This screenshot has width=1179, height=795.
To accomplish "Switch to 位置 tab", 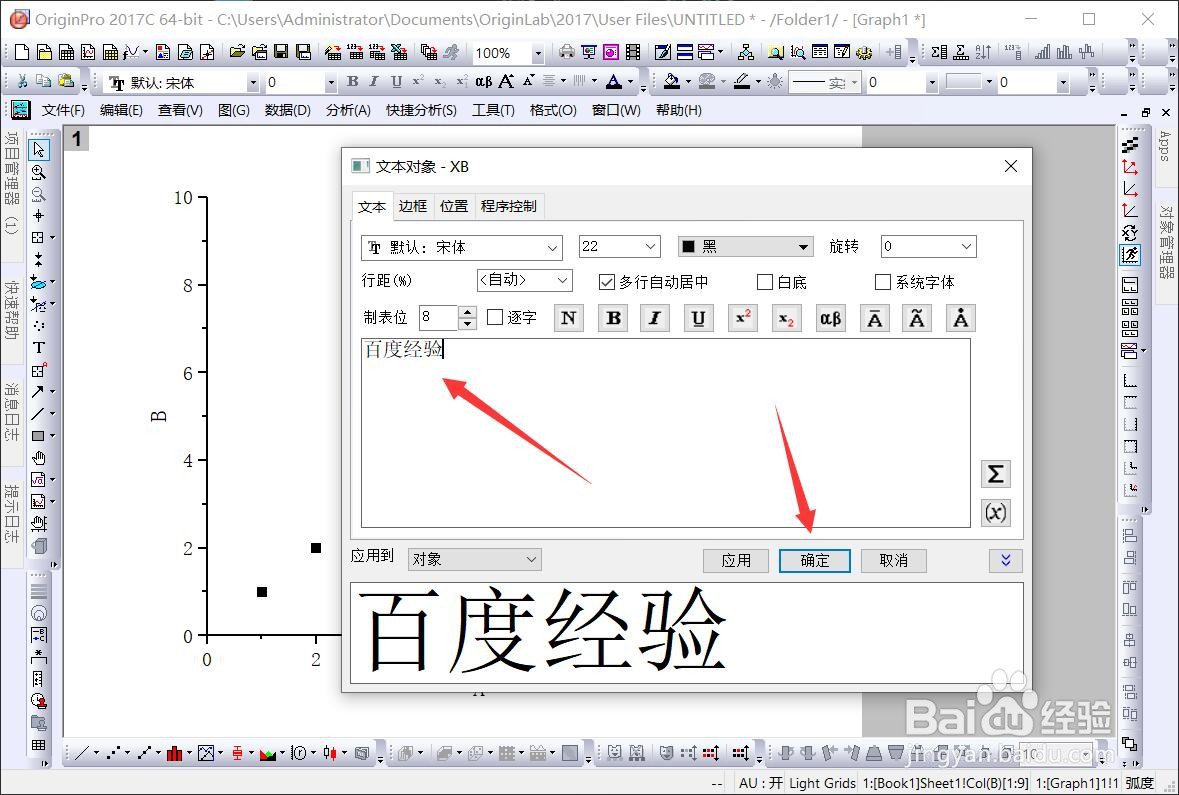I will click(454, 206).
